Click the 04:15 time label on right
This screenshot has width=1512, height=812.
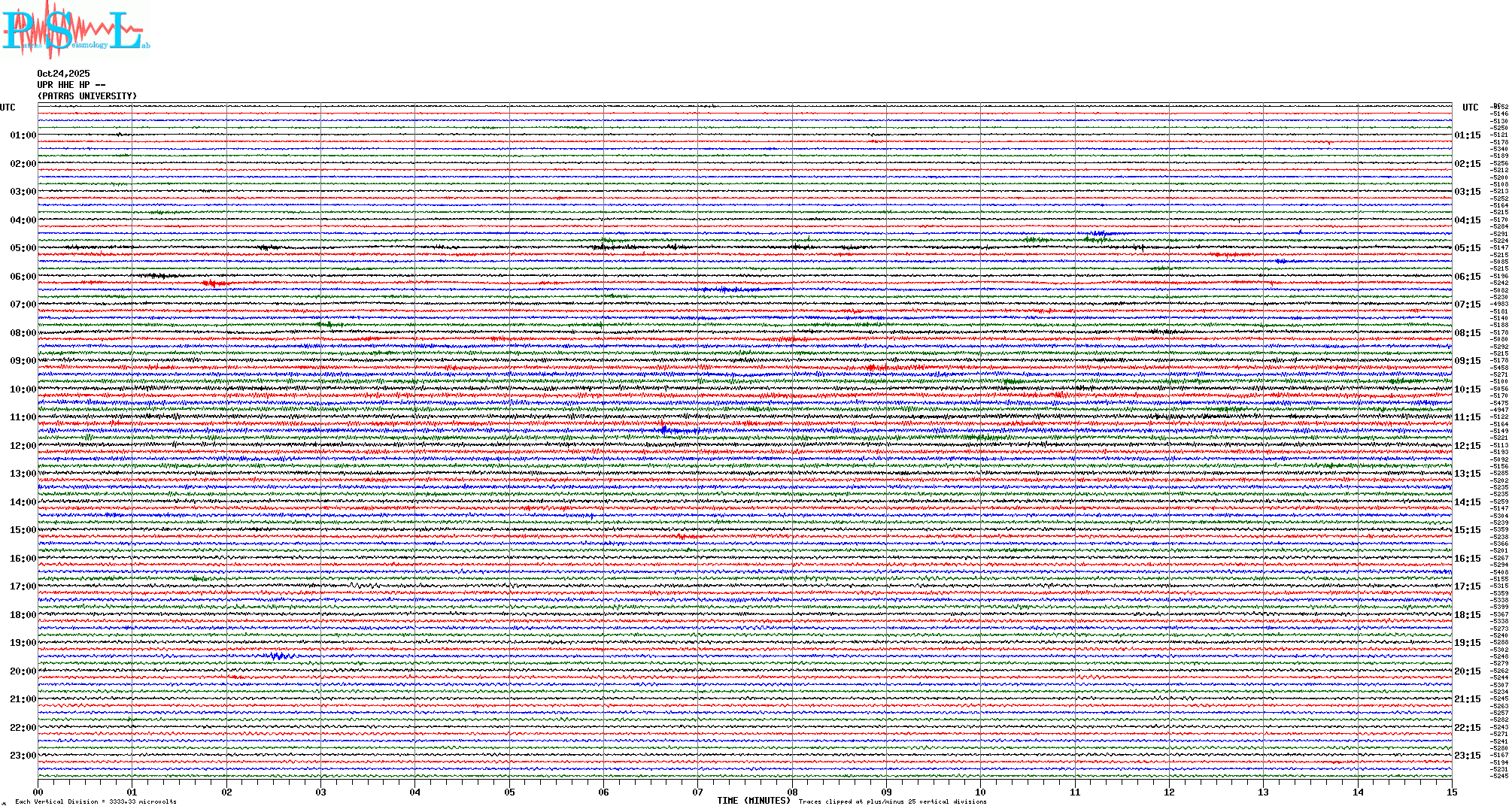[x=1467, y=220]
